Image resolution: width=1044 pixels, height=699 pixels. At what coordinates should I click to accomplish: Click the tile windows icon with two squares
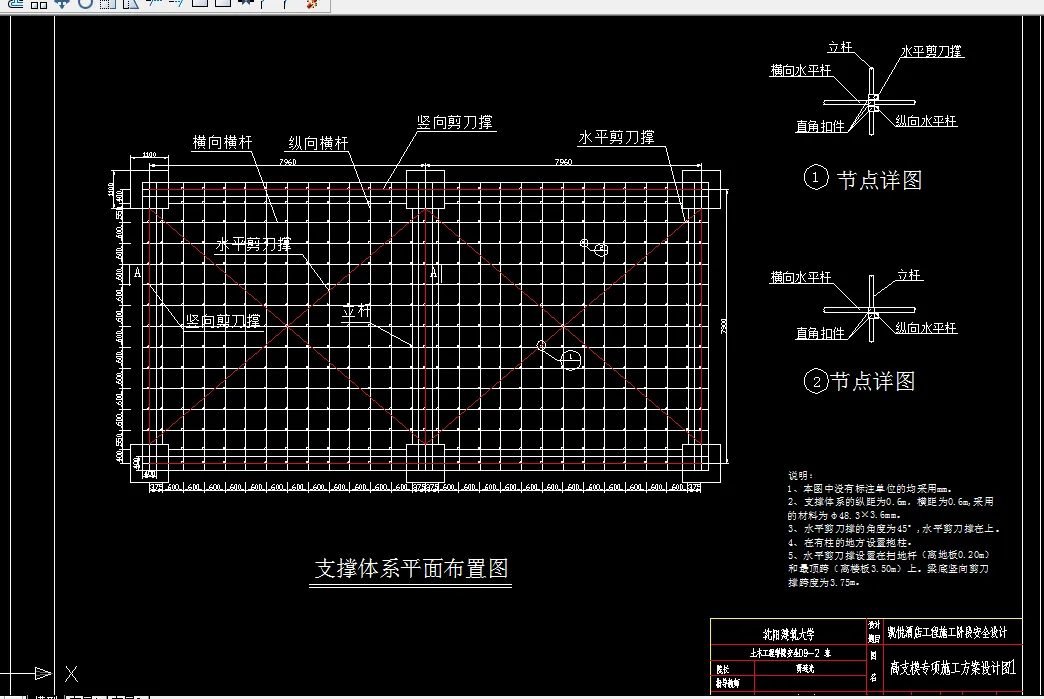[x=39, y=6]
